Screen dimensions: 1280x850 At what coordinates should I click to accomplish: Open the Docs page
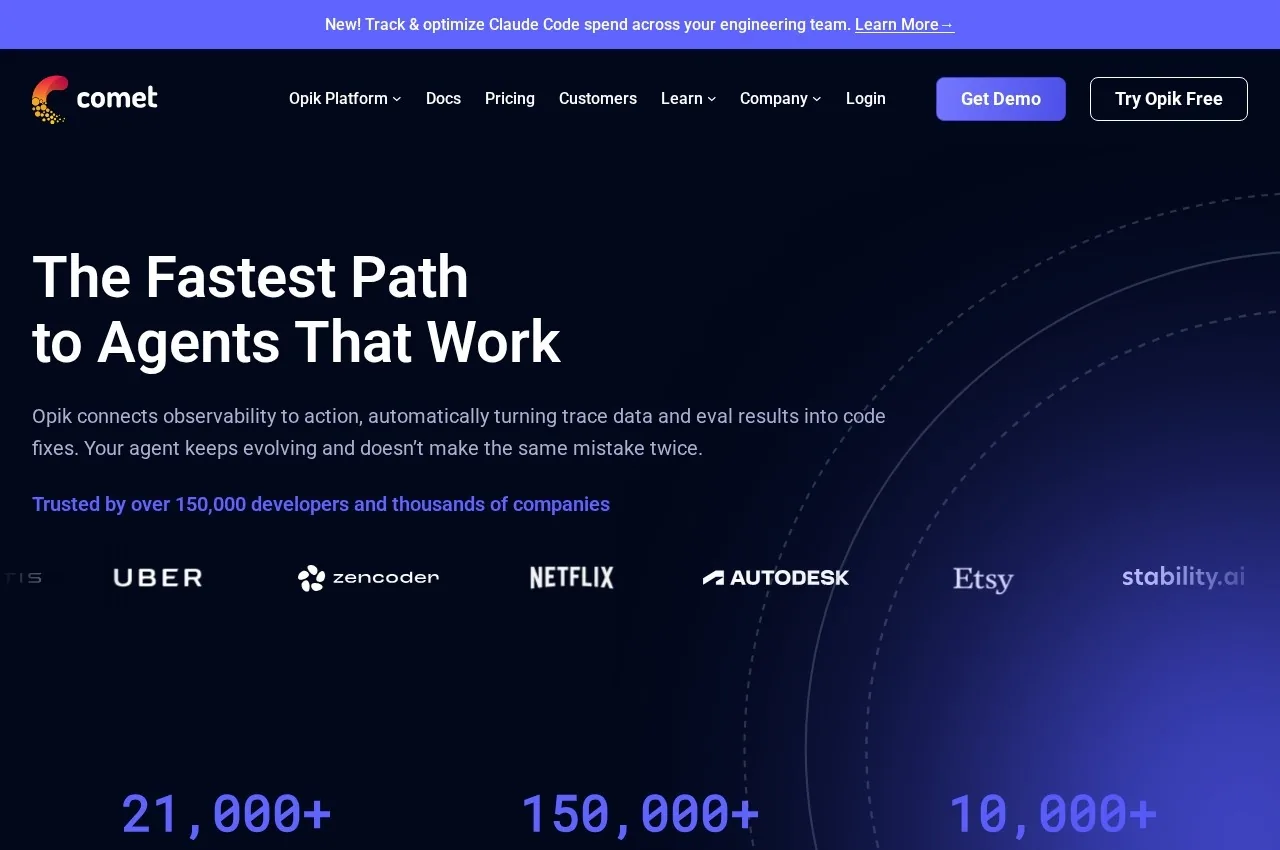click(443, 98)
